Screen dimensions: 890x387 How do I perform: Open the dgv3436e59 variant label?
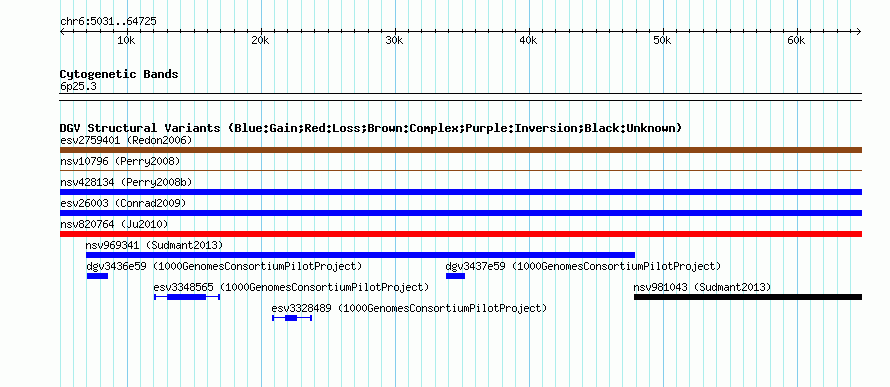click(x=224, y=266)
